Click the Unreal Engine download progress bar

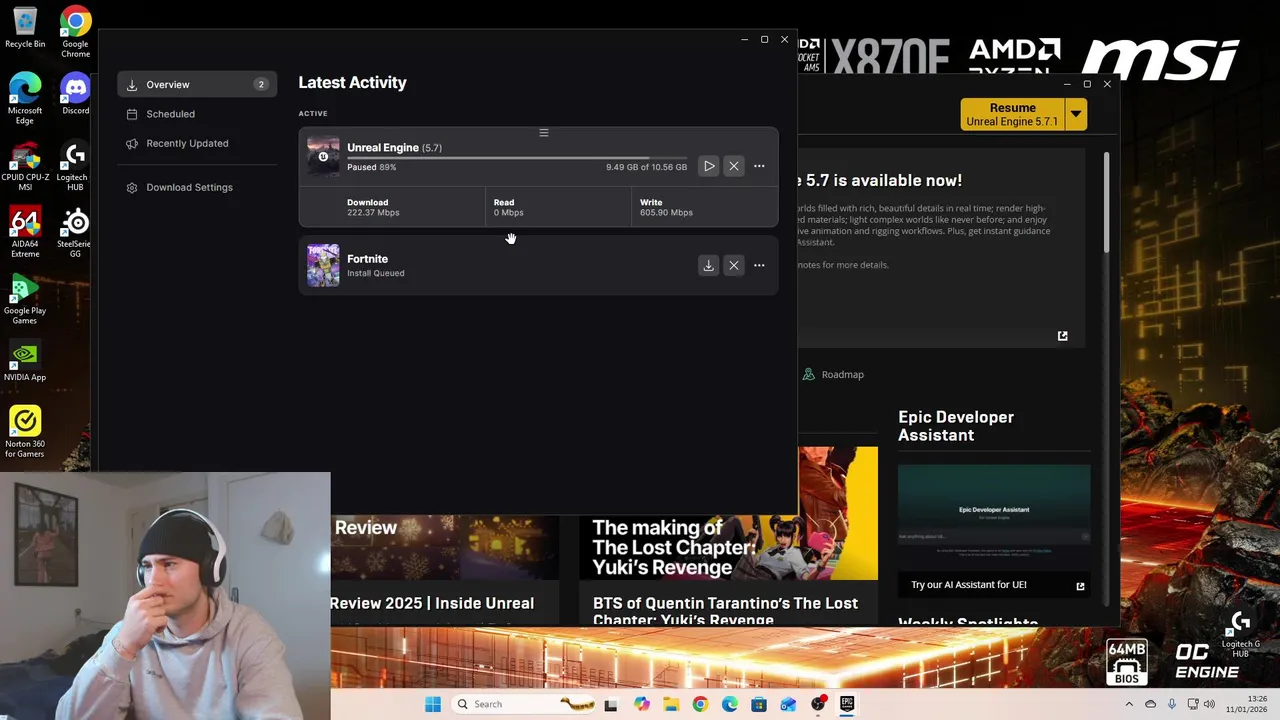517,158
